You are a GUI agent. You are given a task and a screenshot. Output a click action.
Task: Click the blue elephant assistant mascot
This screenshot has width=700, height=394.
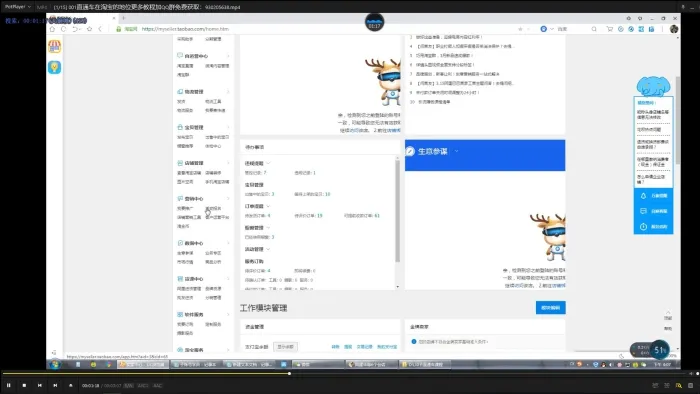pyautogui.click(x=653, y=86)
